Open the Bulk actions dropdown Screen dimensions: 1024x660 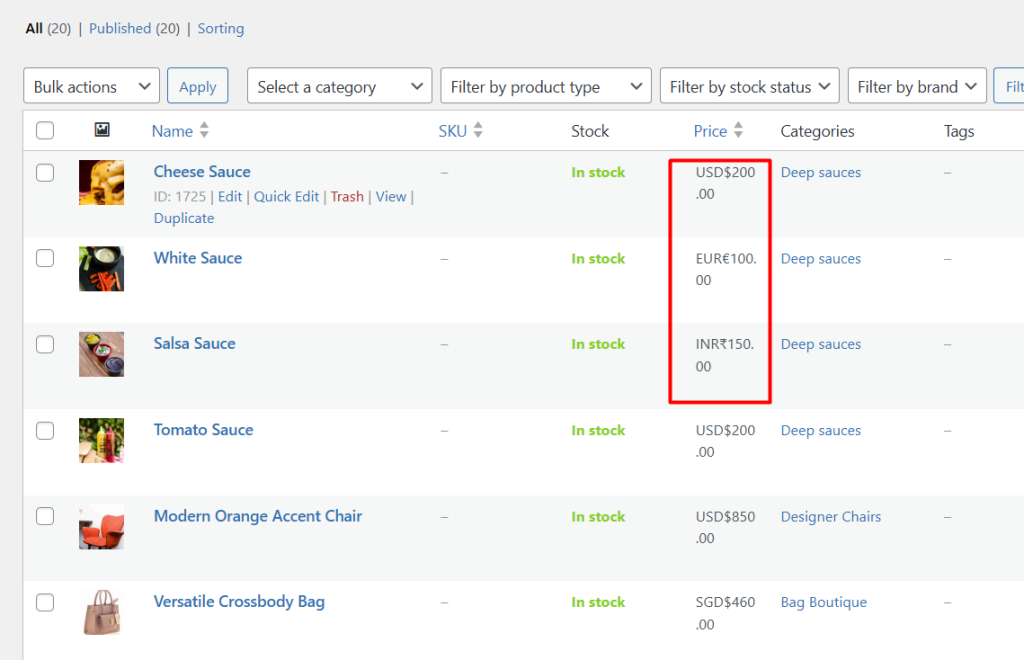91,87
